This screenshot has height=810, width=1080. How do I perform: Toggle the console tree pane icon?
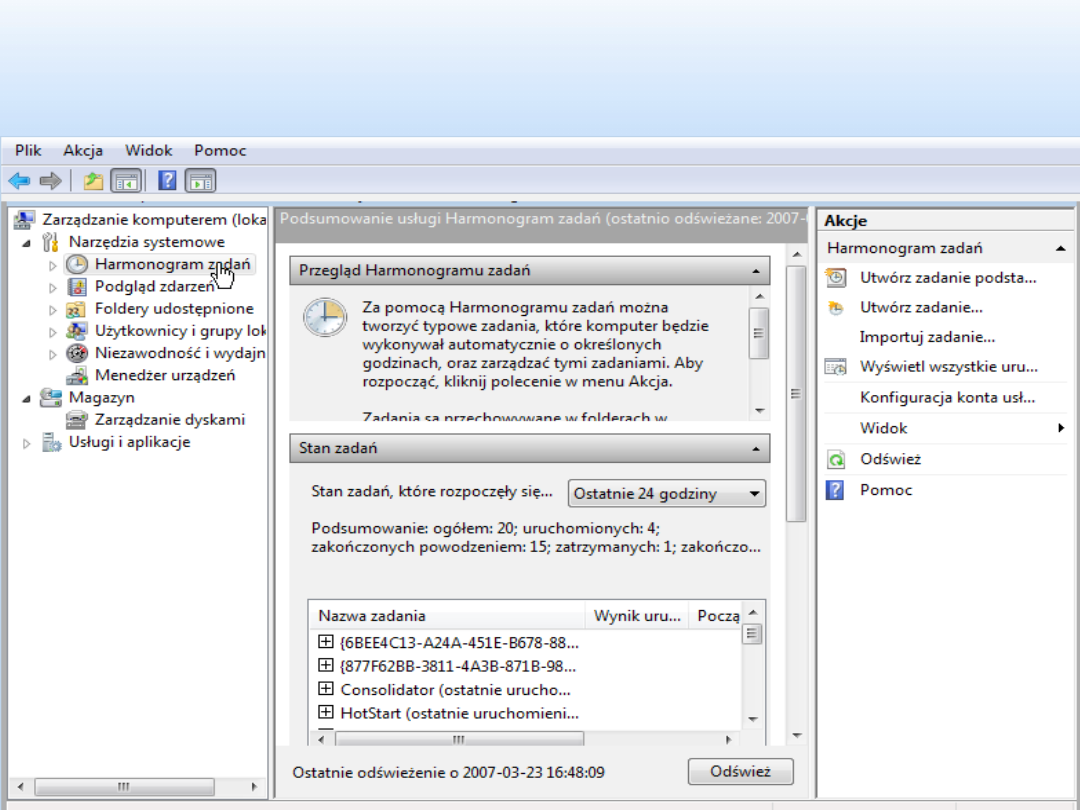(125, 181)
